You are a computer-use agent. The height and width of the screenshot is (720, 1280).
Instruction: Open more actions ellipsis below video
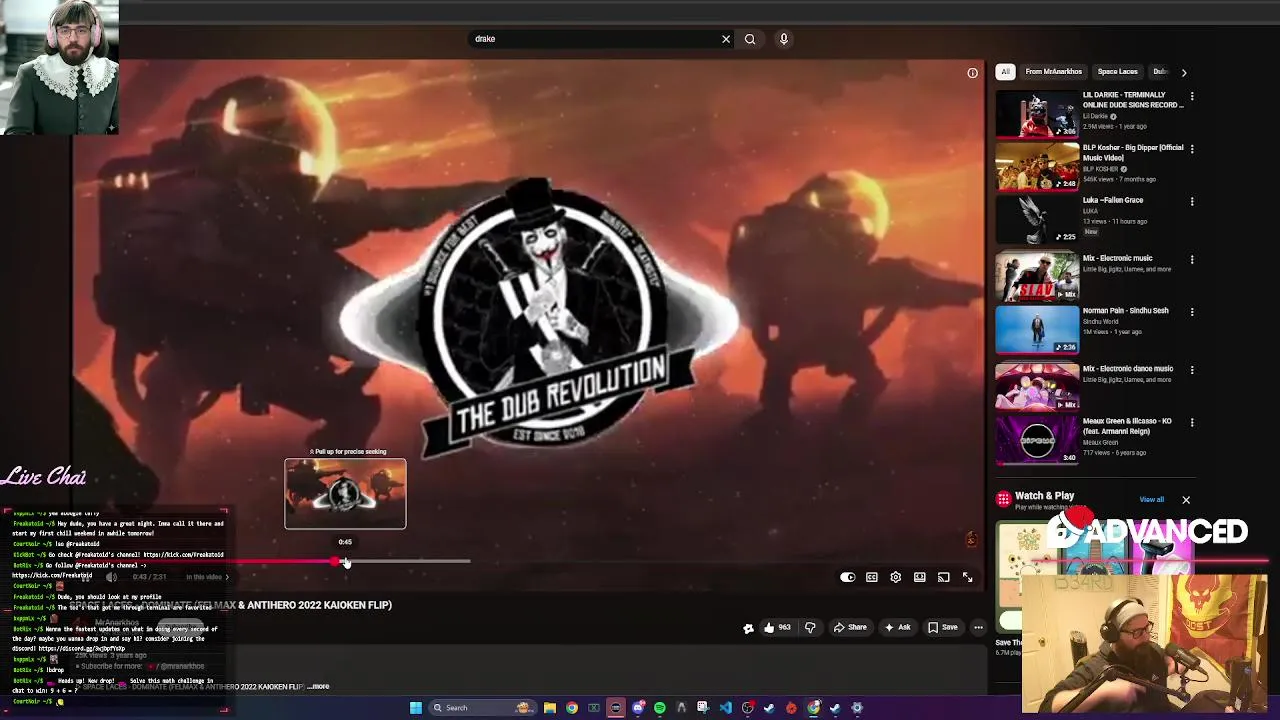click(979, 628)
